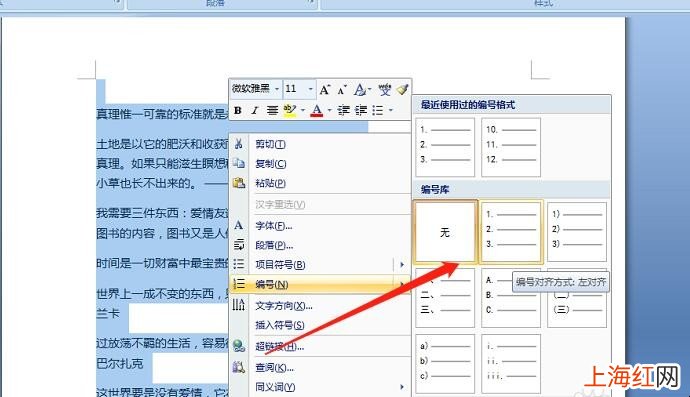Viewport: 690px width, 397px height.
Task: Click the line starting 真理惟一可靠的标准
Action: coord(162,114)
